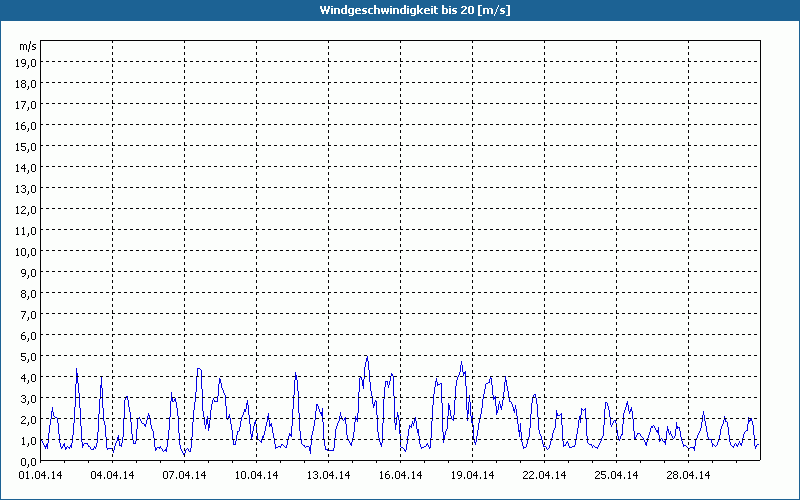Click the y-axis label '18,0'

coord(26,84)
